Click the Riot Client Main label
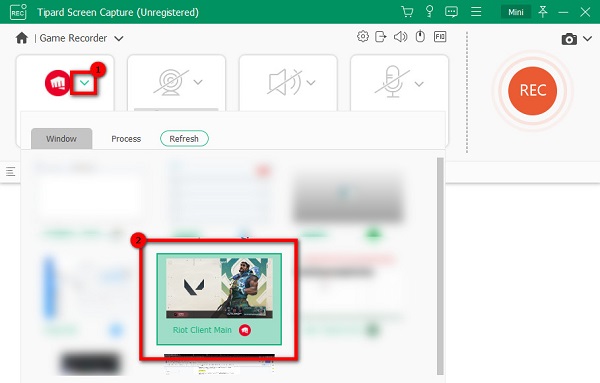600x383 pixels. [x=202, y=330]
